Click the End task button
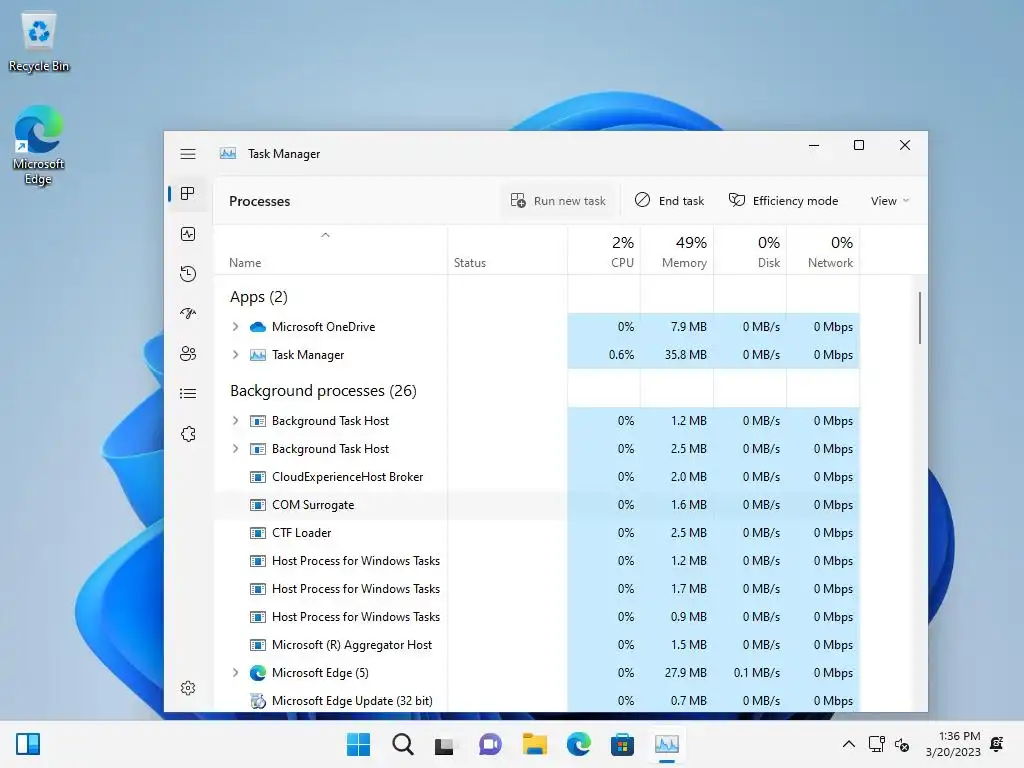The width and height of the screenshot is (1024, 768). [x=669, y=201]
